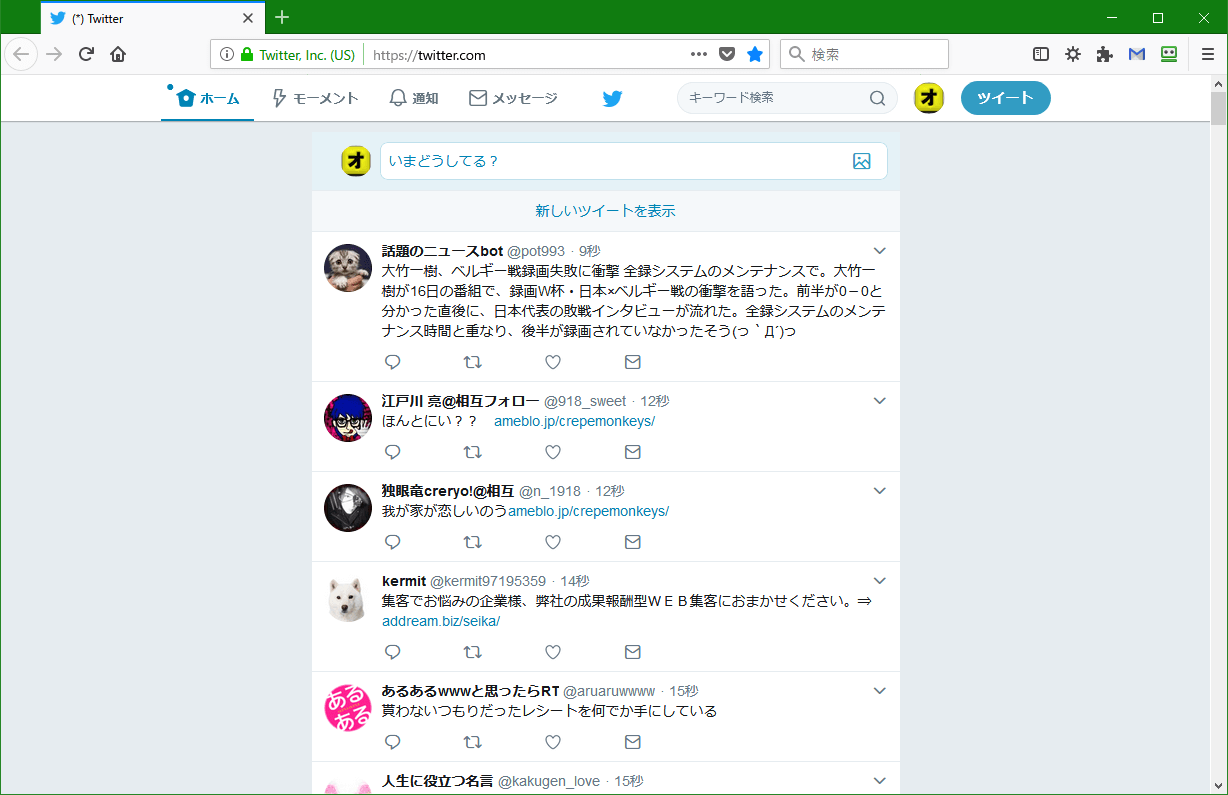Go to ホーム tab

pos(208,98)
